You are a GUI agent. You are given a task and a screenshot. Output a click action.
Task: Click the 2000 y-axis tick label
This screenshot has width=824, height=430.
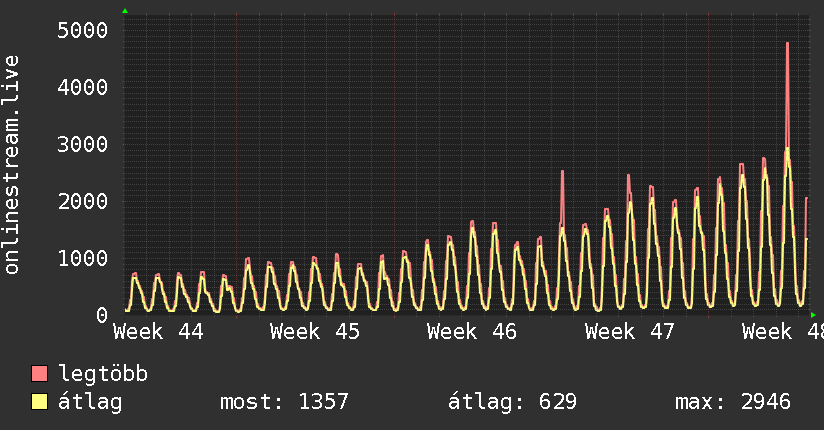[x=83, y=201]
